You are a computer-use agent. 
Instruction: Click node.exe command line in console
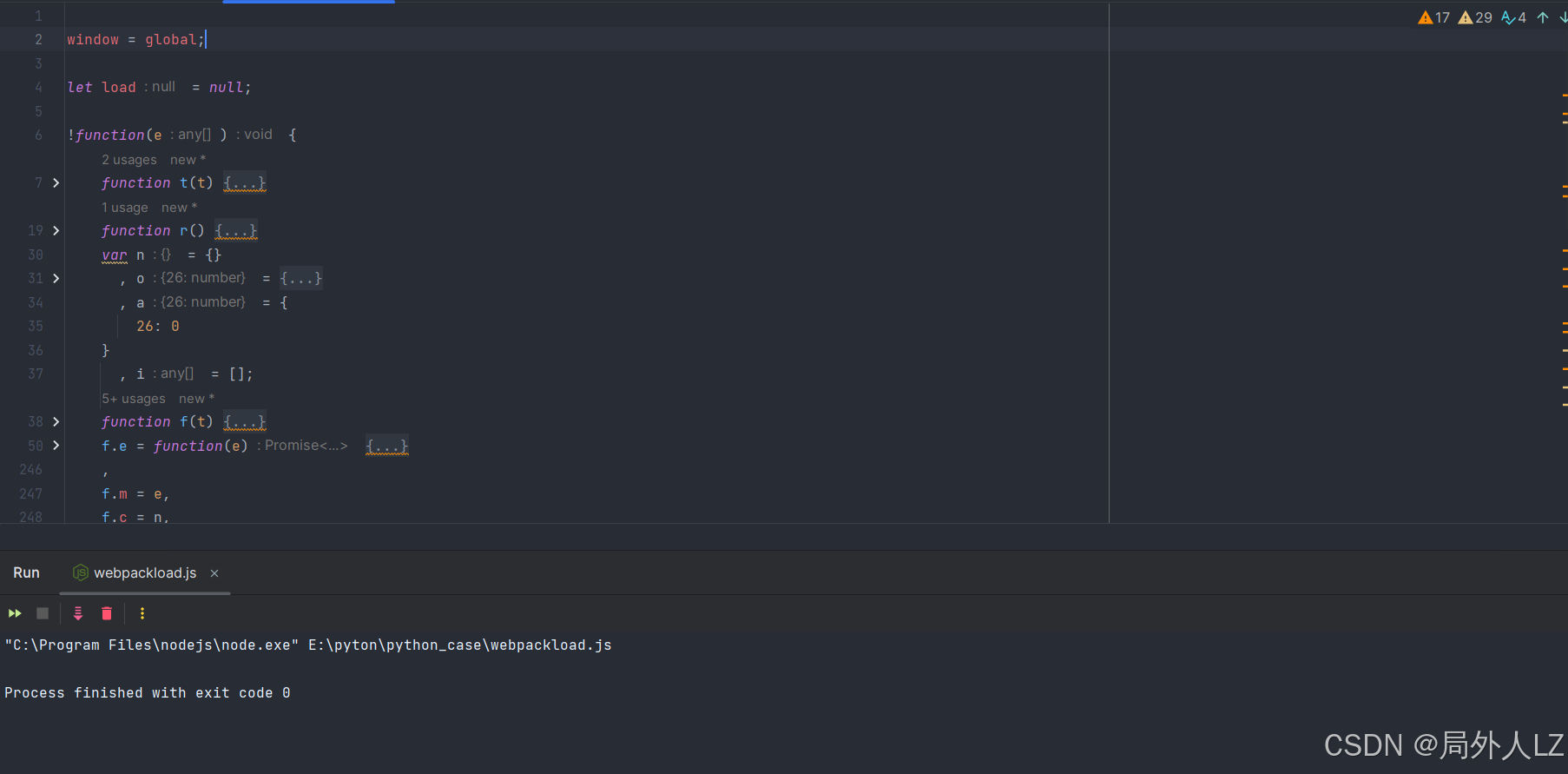tap(308, 645)
